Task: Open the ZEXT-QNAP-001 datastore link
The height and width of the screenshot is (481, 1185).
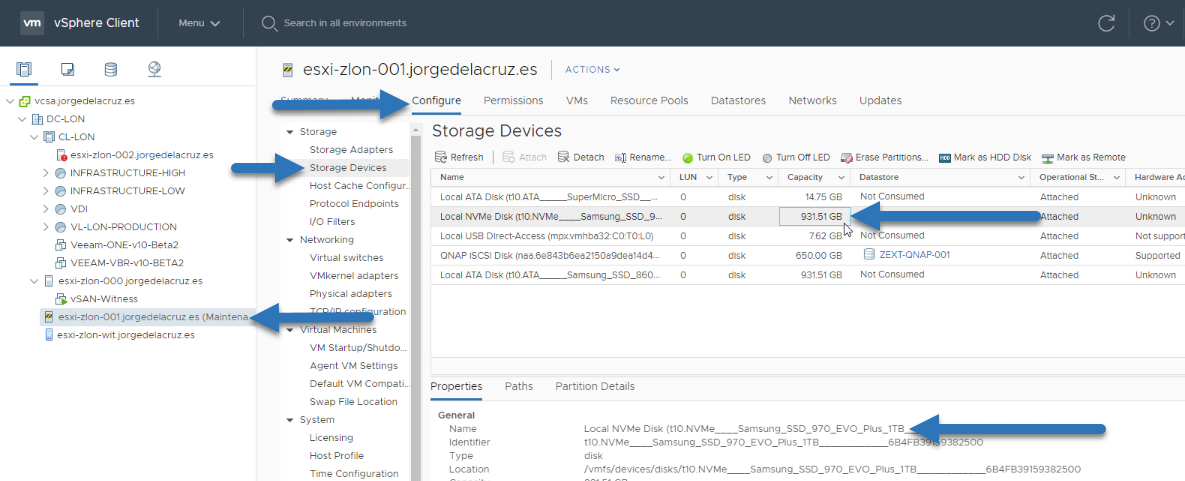Action: (914, 255)
